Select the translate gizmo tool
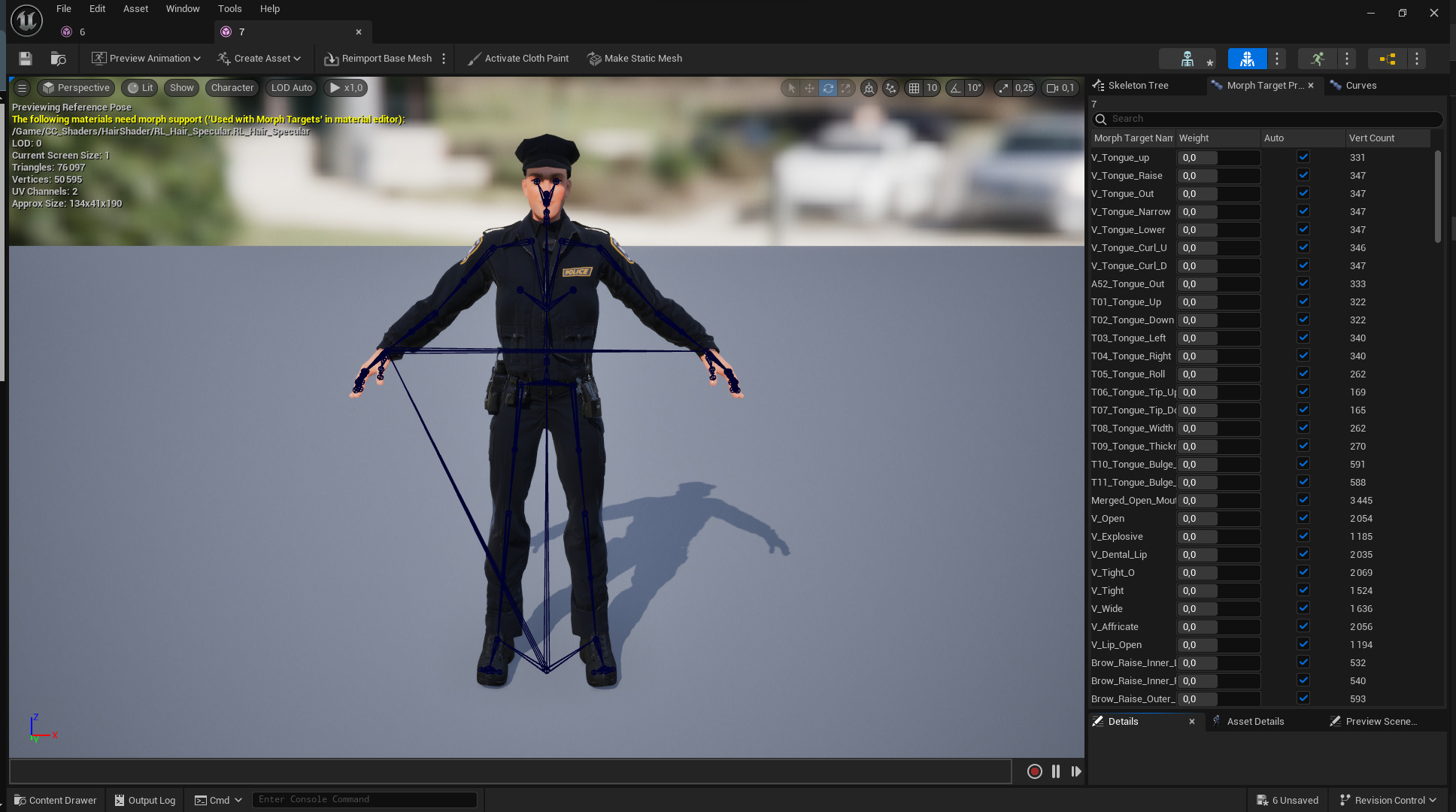This screenshot has width=1456, height=812. point(809,88)
